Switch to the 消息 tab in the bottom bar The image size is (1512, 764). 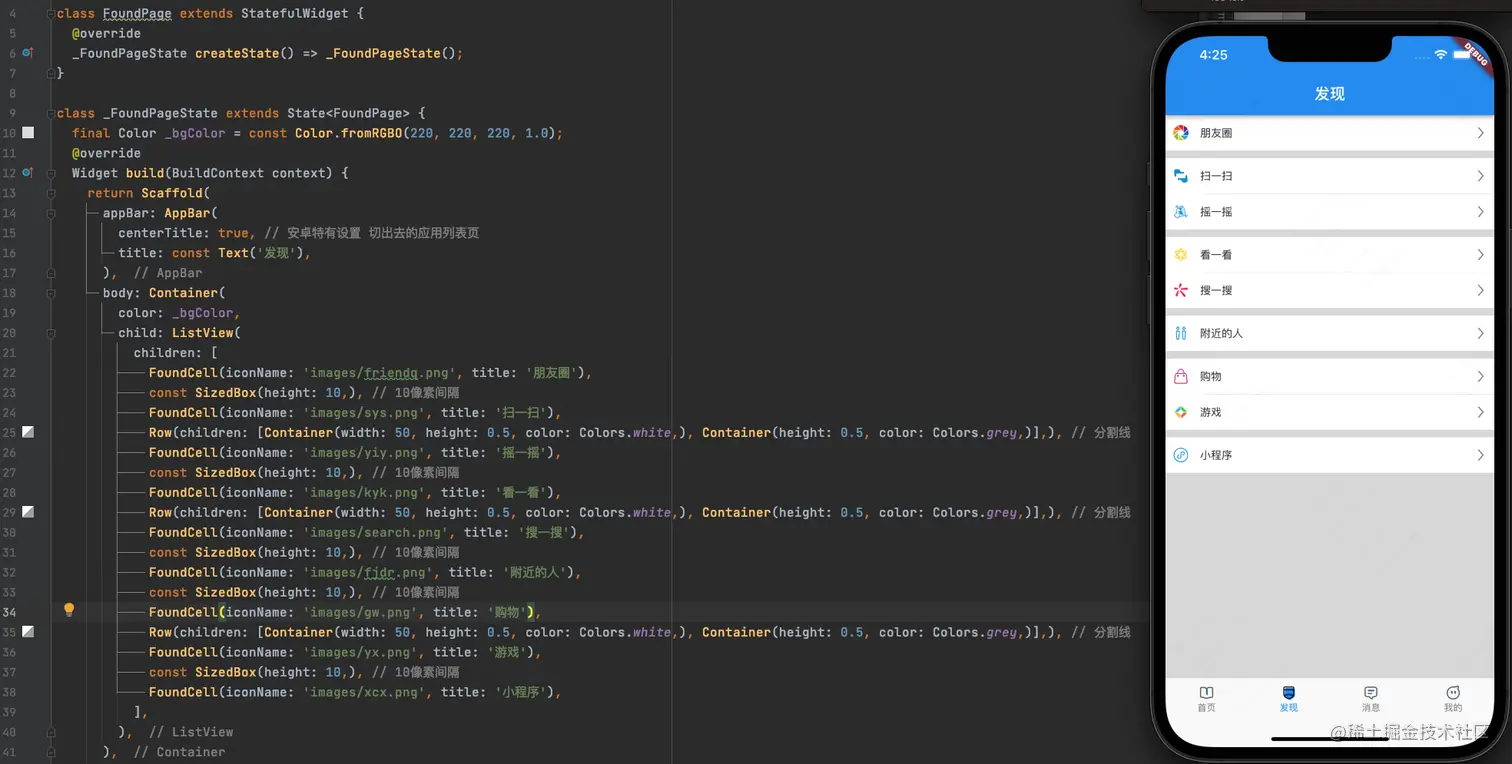1370,699
